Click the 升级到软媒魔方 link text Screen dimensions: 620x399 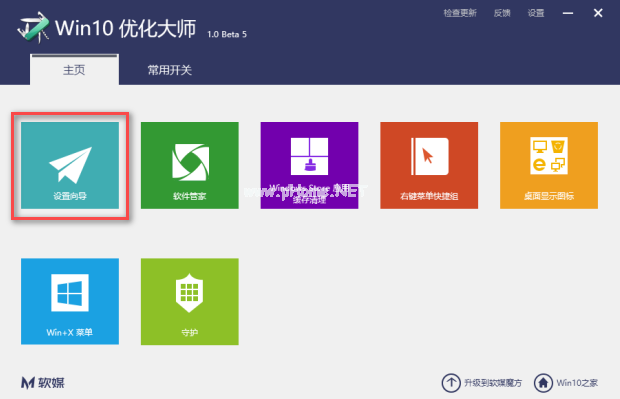pos(493,383)
